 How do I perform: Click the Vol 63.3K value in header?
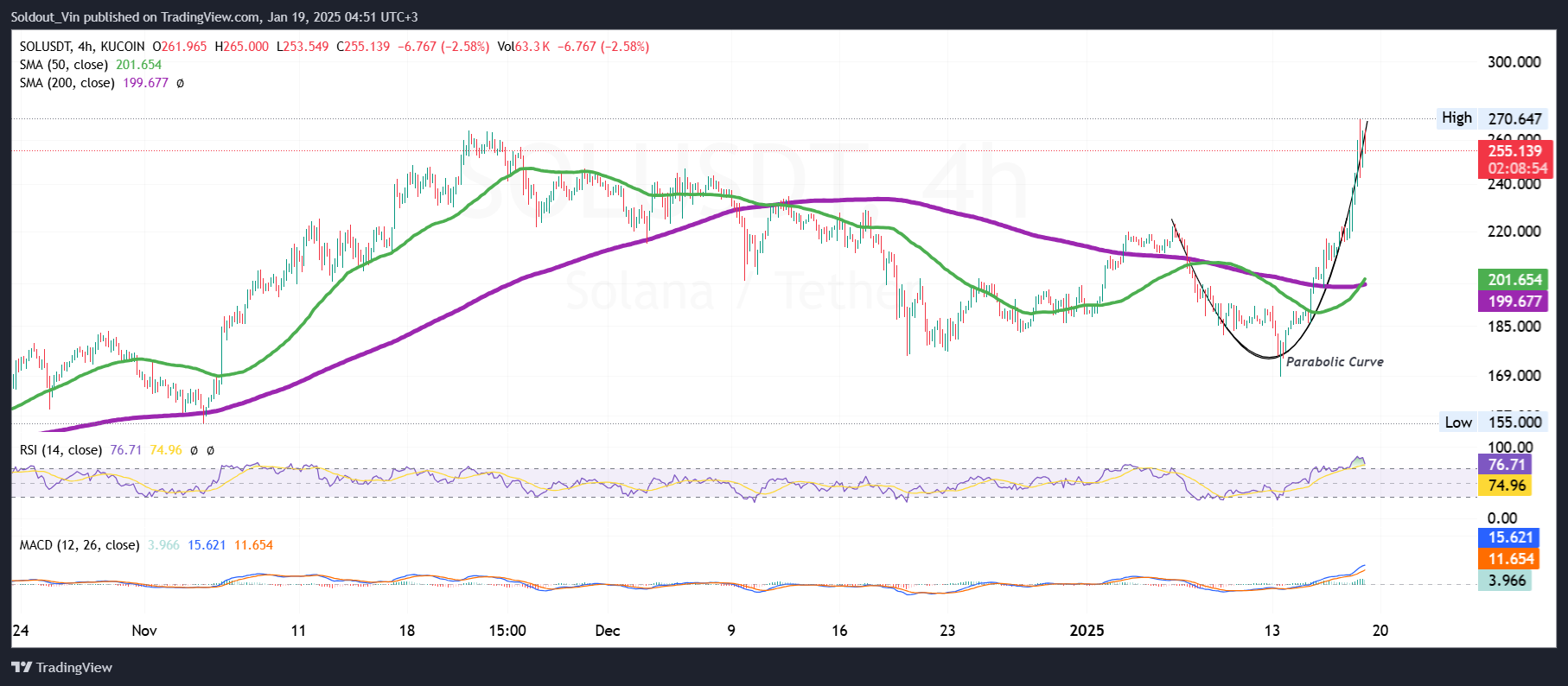(524, 47)
